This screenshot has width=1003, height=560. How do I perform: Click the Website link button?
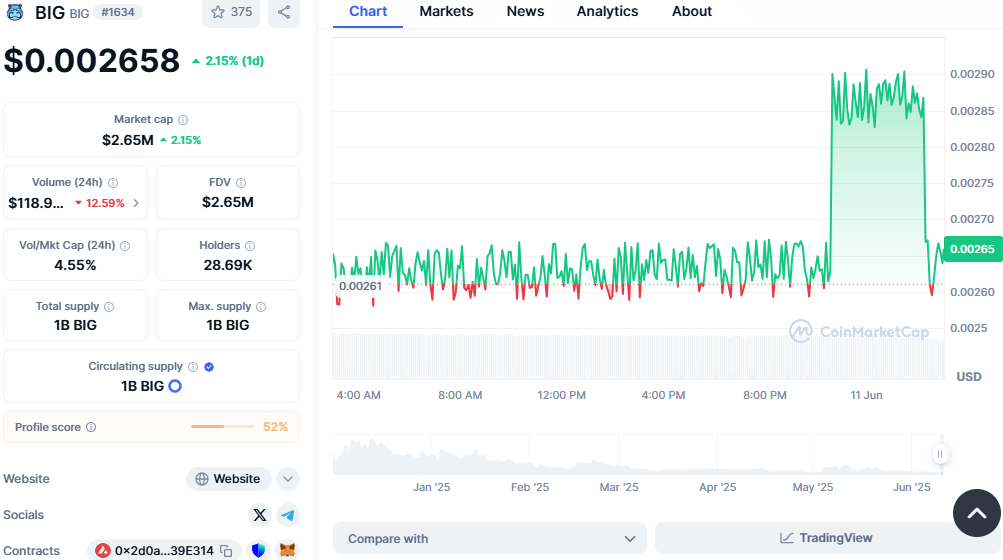229,479
